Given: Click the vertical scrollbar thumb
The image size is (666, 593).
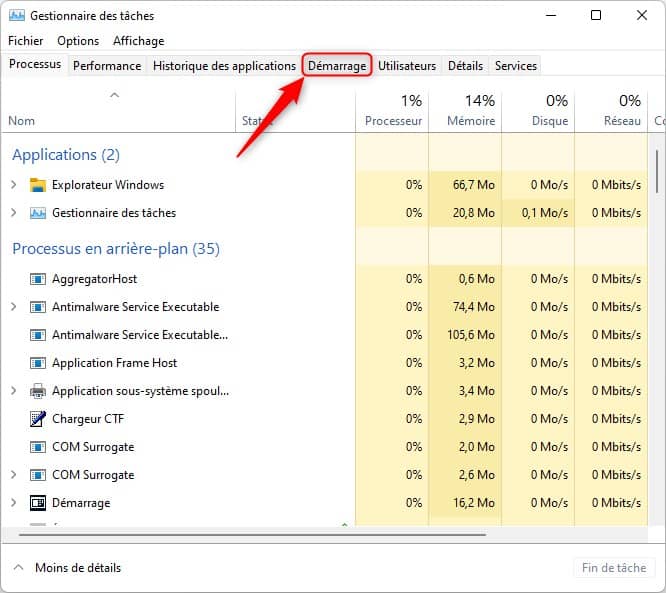Looking at the screenshot, I should [657, 172].
